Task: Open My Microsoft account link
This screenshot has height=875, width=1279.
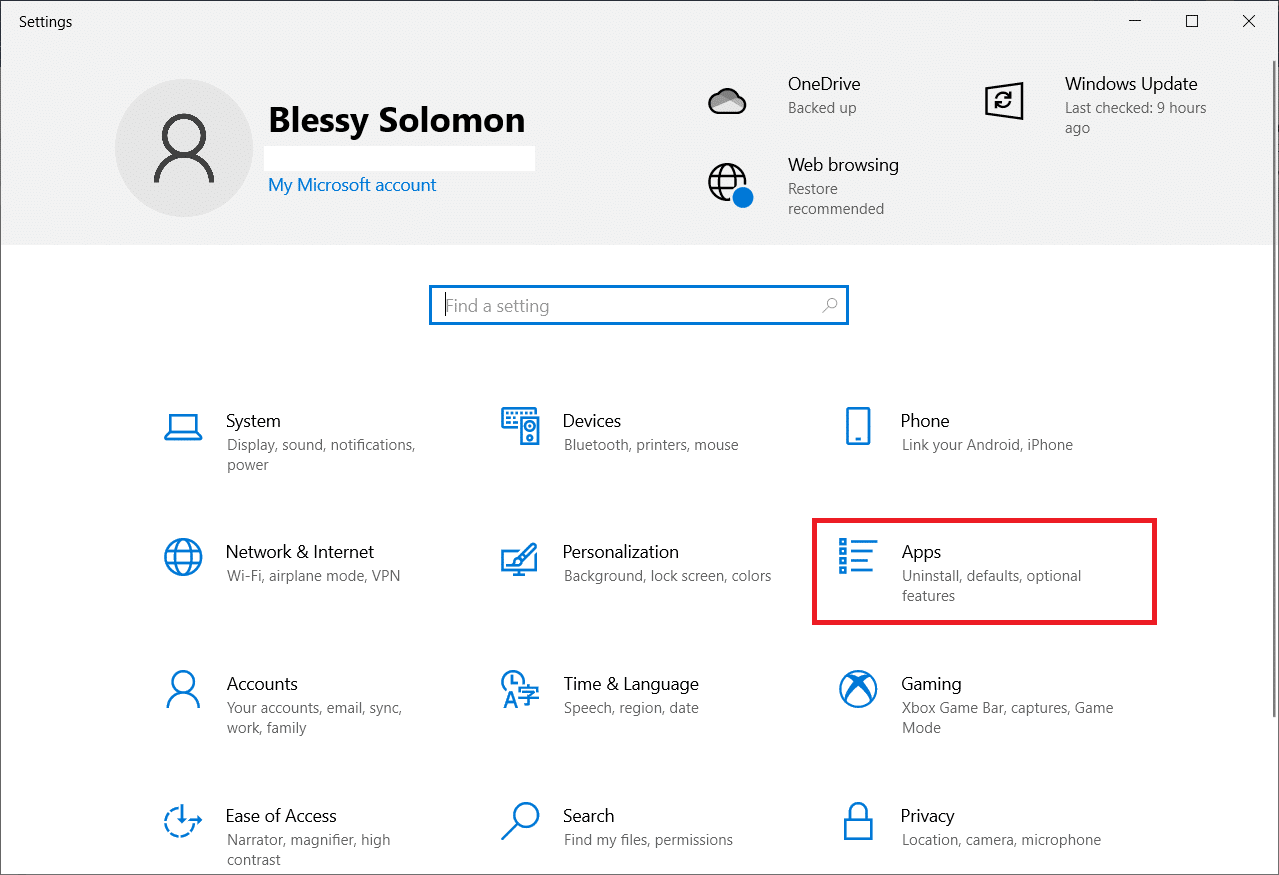Action: [x=352, y=185]
